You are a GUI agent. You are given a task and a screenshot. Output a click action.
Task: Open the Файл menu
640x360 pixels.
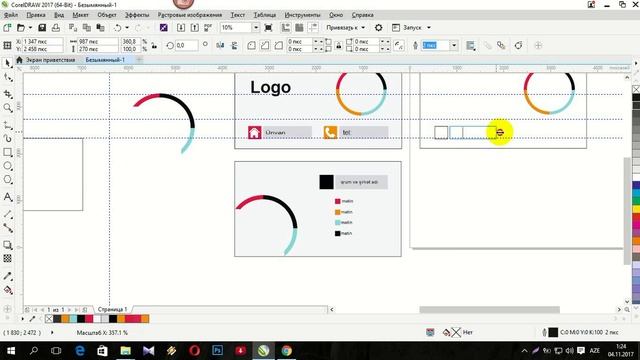click(x=11, y=15)
